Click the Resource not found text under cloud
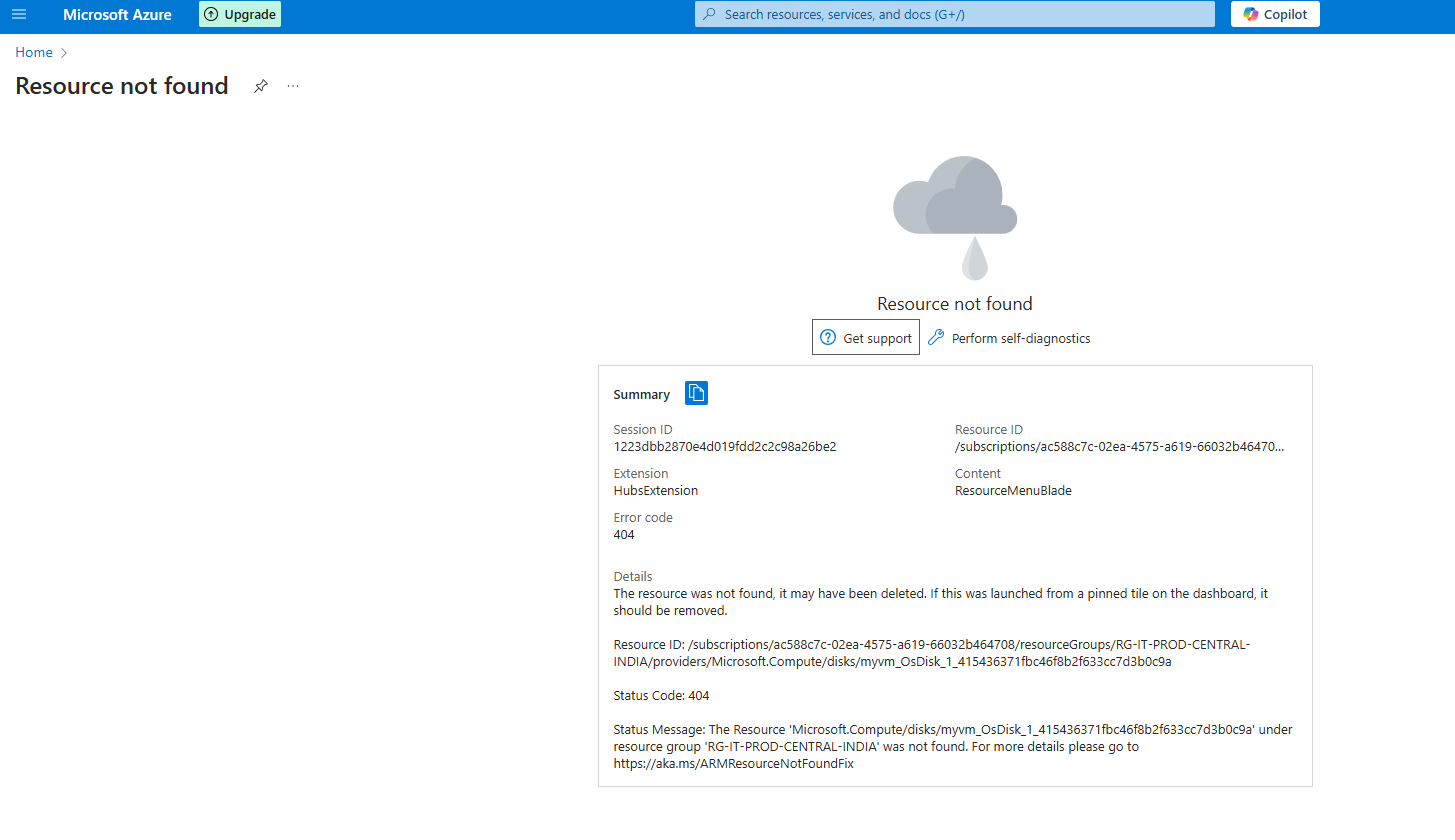 click(955, 304)
